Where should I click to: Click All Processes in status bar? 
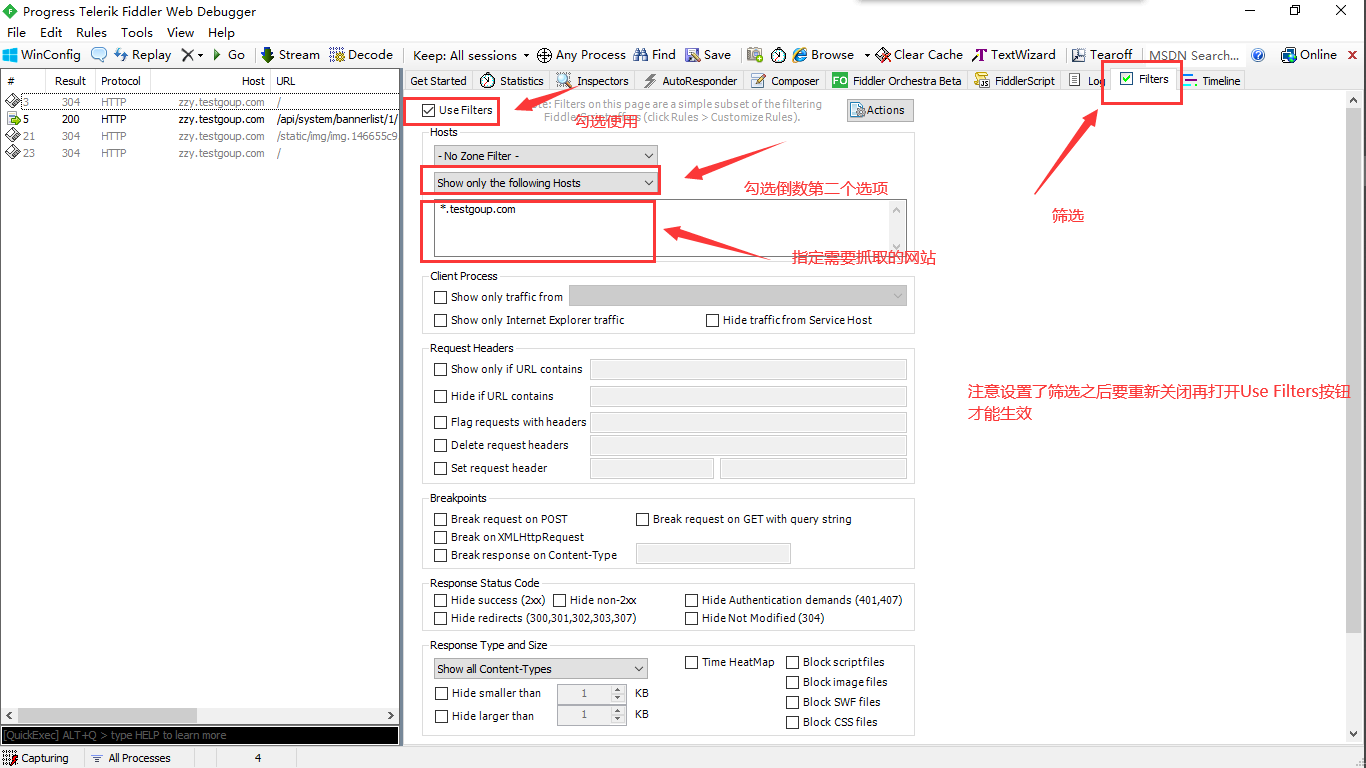click(x=130, y=758)
